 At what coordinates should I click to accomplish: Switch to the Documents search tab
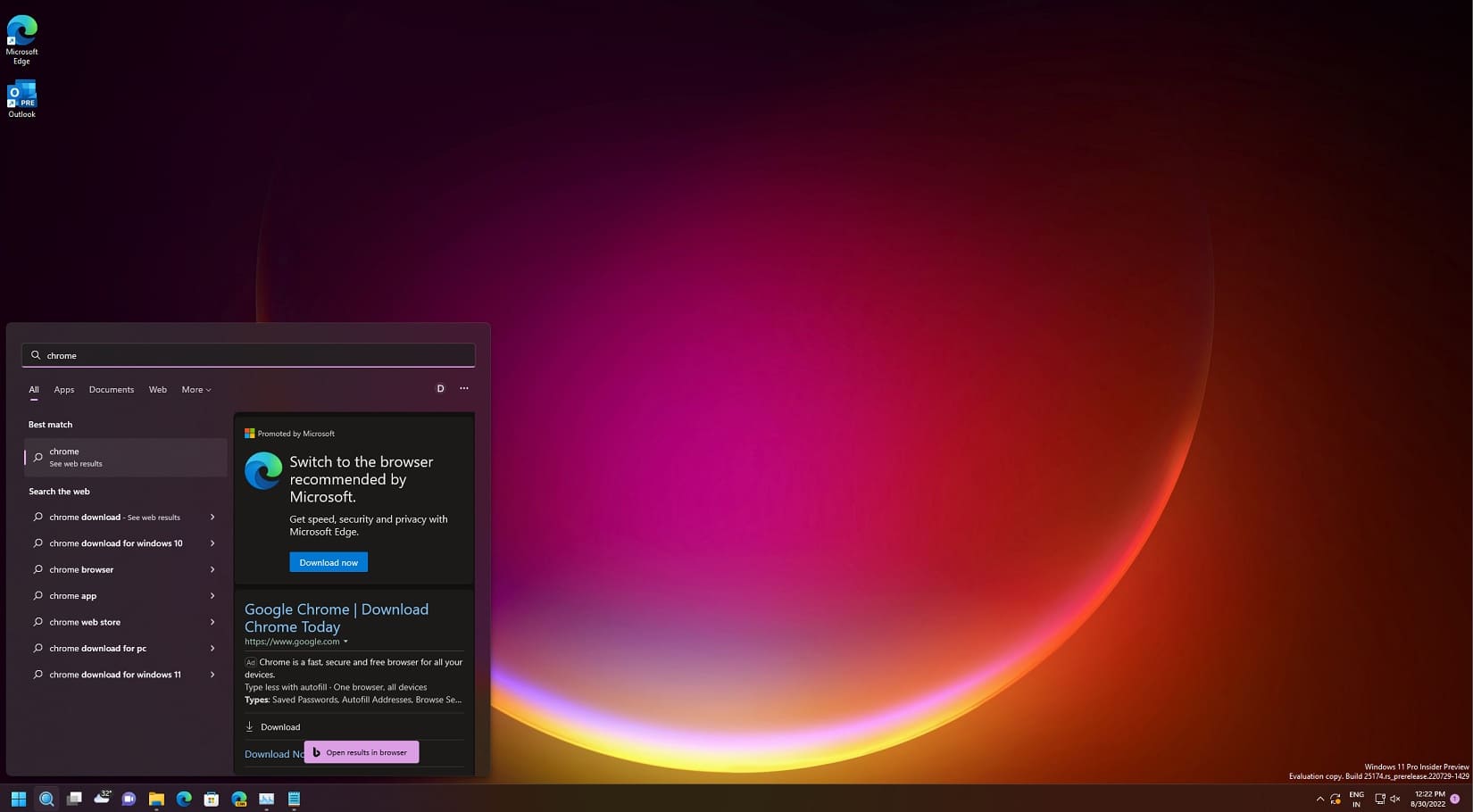pos(111,389)
